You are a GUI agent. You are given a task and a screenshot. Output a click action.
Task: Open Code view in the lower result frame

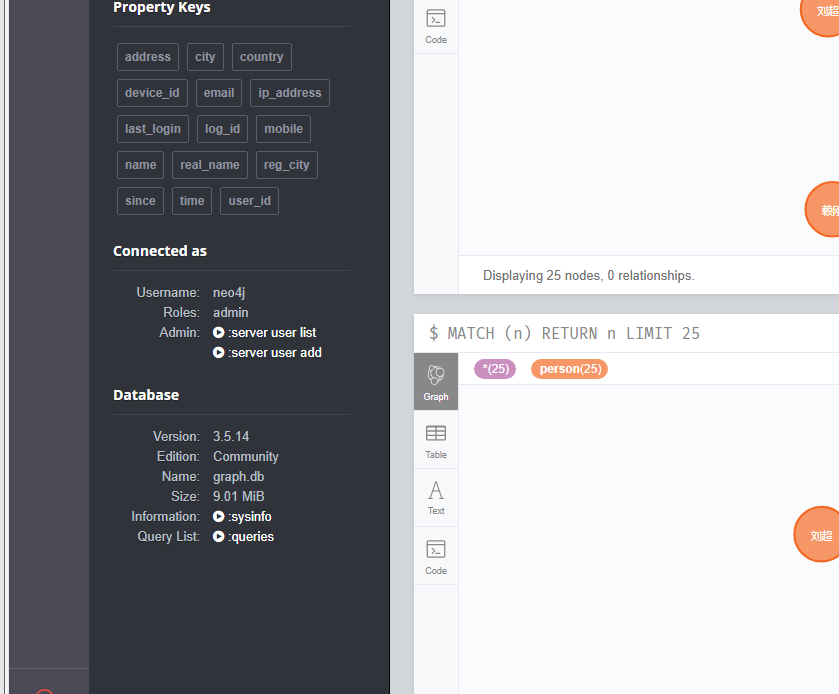tap(436, 556)
